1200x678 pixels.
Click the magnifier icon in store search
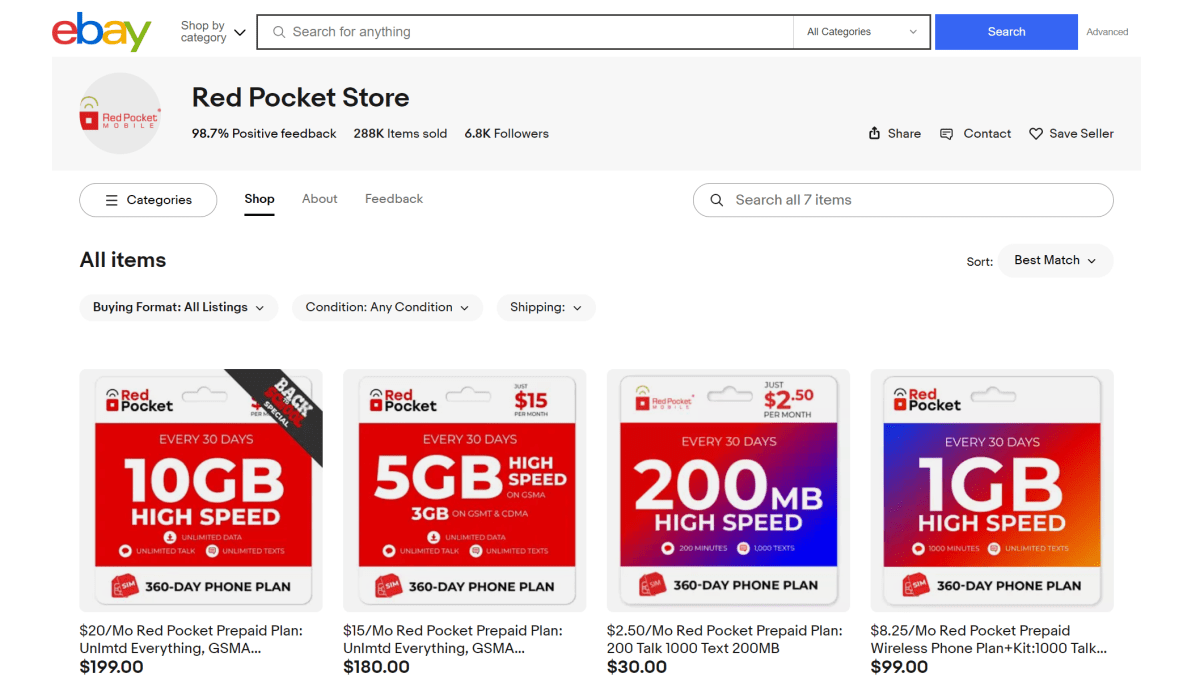[x=717, y=200]
